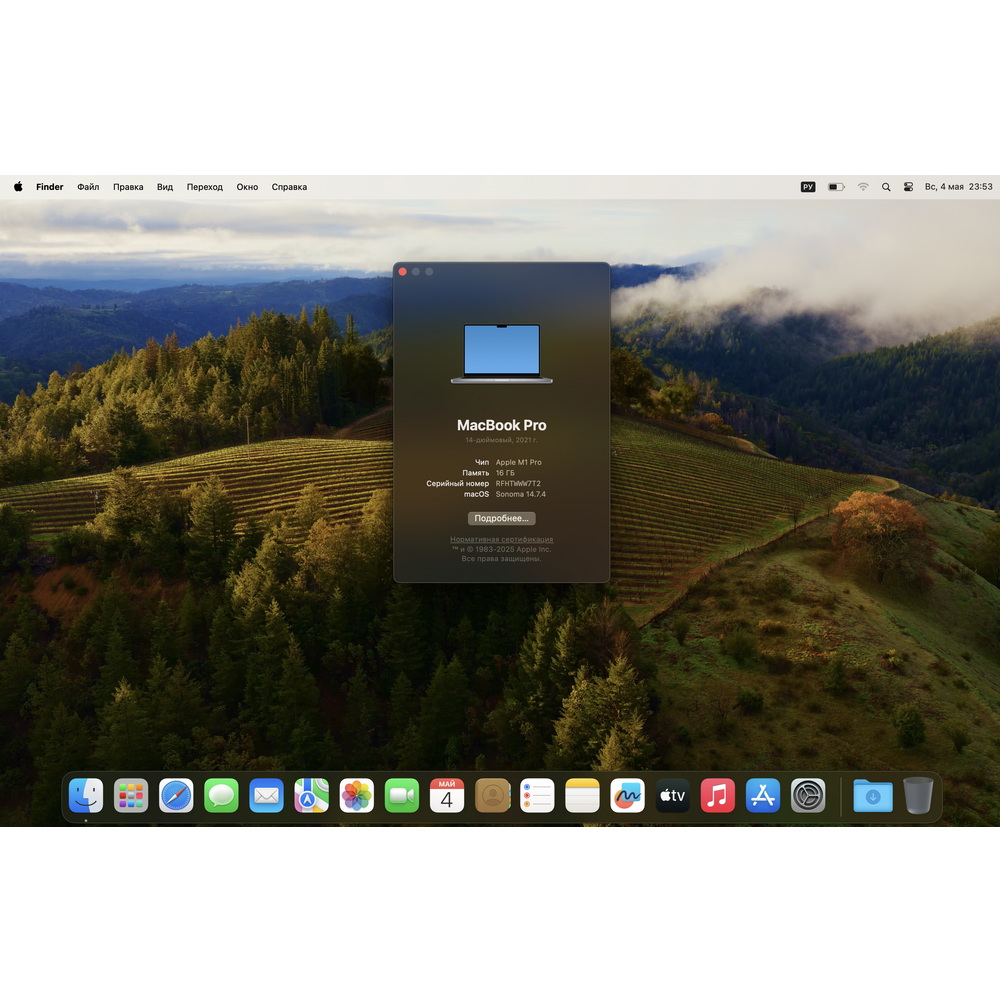Open the Downloads folder stack
The width and height of the screenshot is (1000, 1000).
(873, 795)
